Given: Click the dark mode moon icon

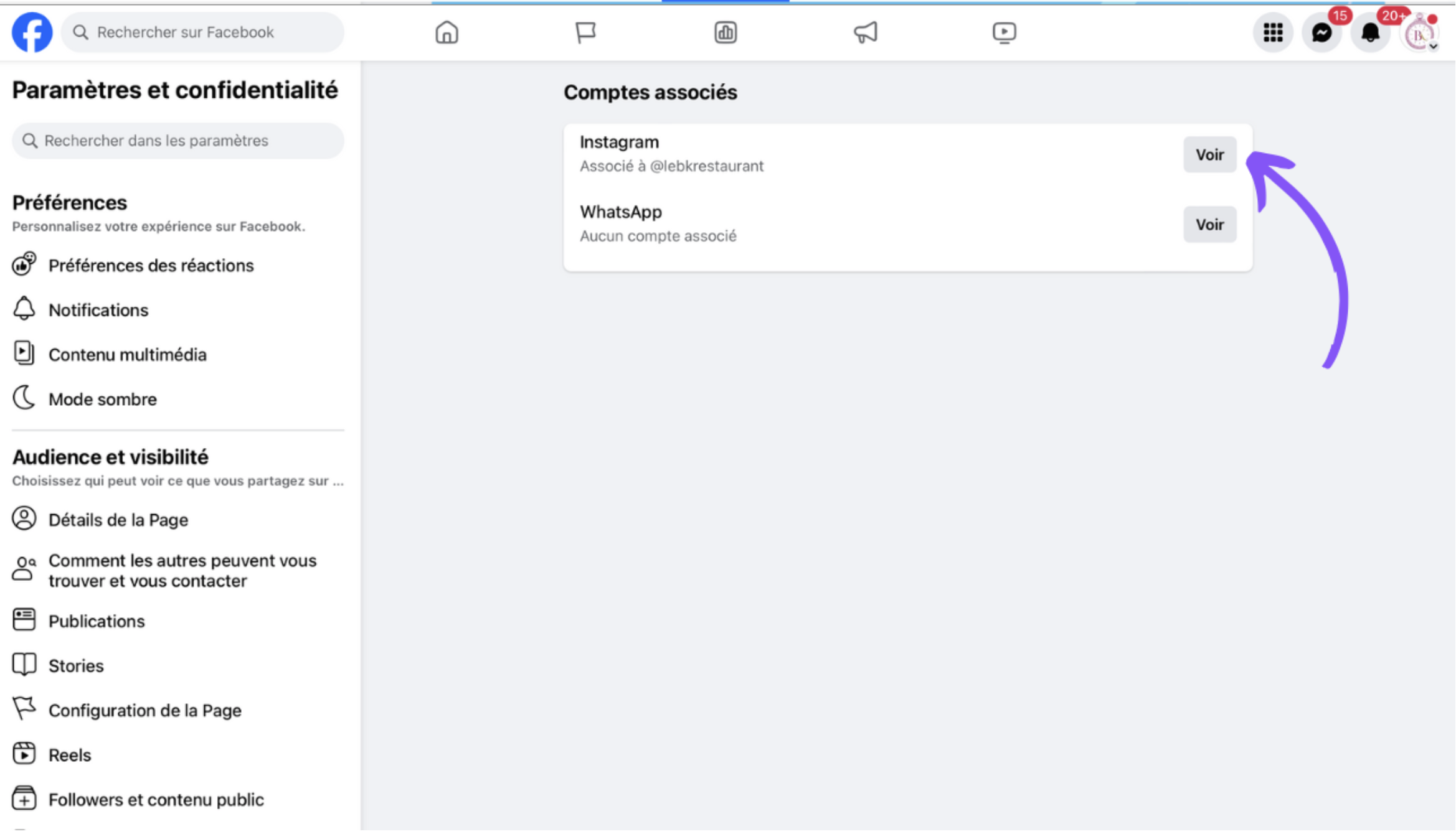Looking at the screenshot, I should tap(24, 398).
